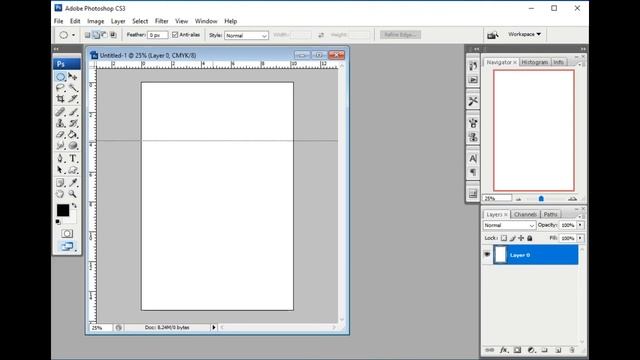Choose New selection mode
Viewport: 640px width, 360px height.
(x=87, y=35)
